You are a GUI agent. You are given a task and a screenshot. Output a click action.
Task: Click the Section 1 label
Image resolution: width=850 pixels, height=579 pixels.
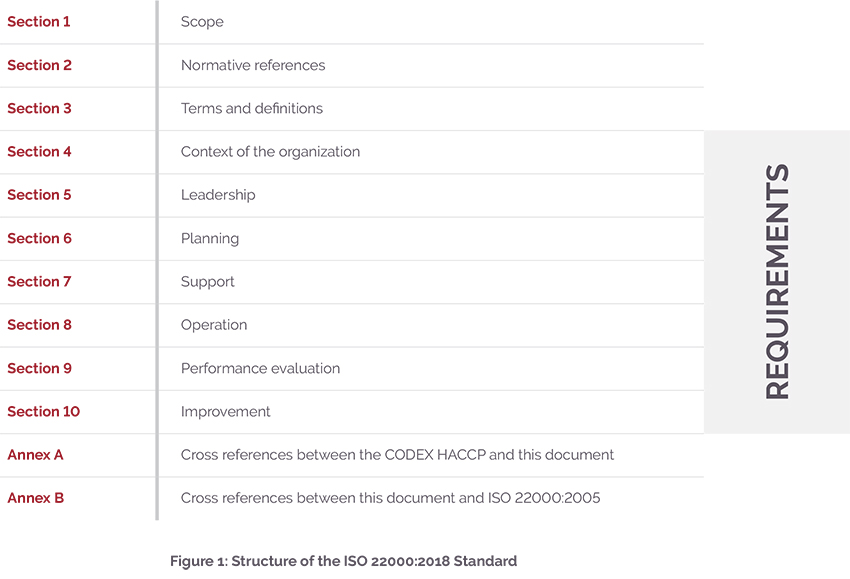(39, 22)
